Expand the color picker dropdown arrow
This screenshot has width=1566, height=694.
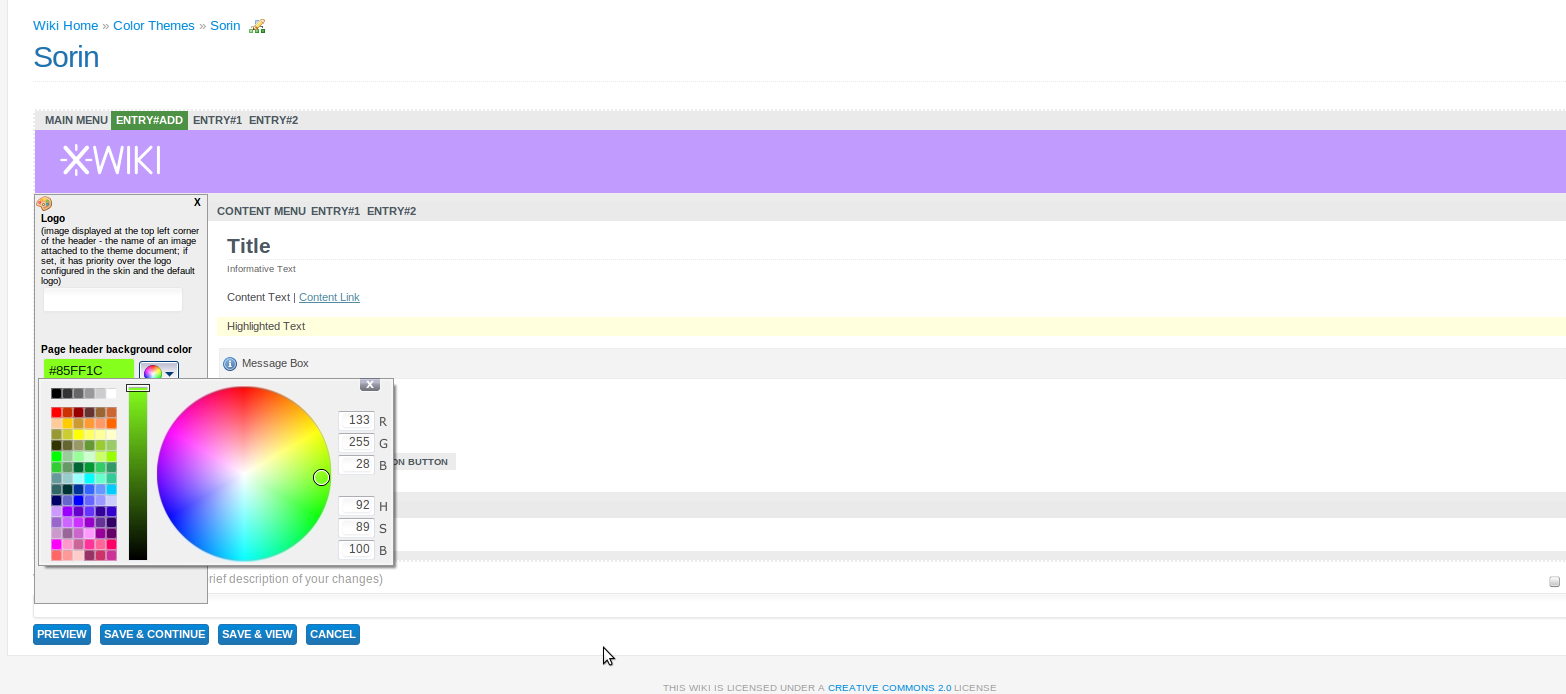pos(170,372)
